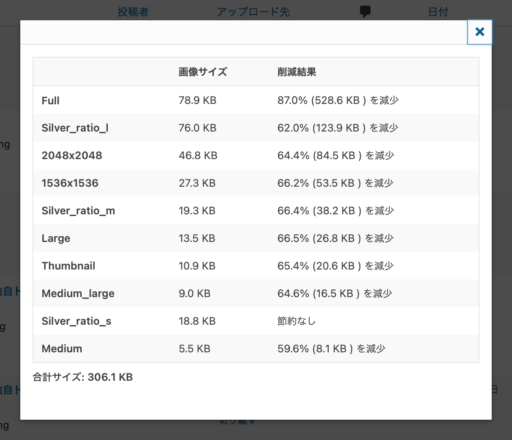Select the 78.9 KB size value
This screenshot has width=512, height=440.
click(197, 100)
